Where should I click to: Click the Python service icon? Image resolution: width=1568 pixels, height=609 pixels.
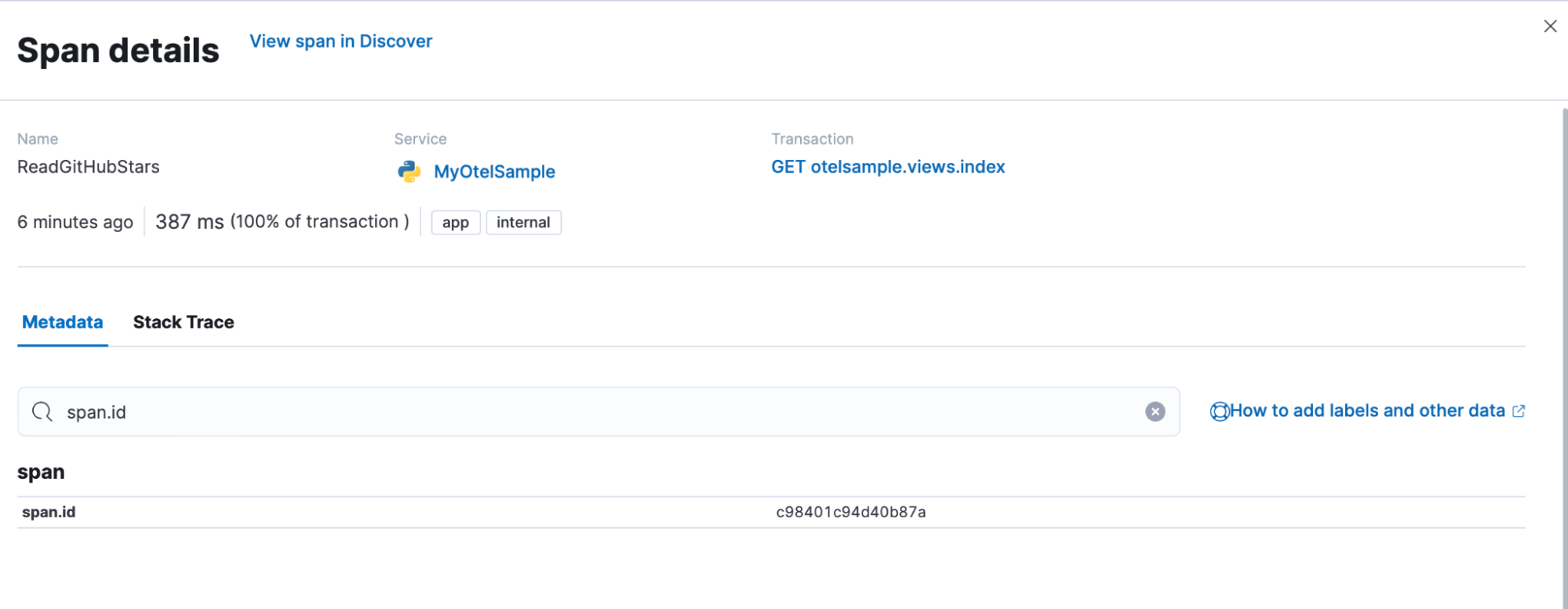(409, 172)
